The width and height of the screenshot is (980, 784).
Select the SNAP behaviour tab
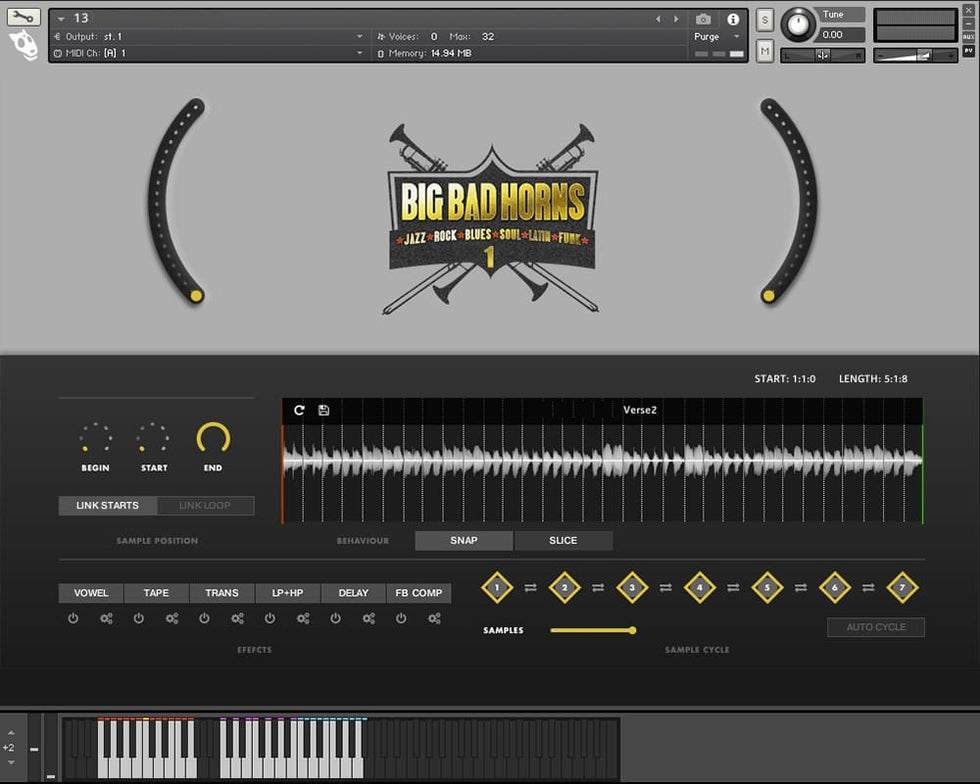[464, 541]
